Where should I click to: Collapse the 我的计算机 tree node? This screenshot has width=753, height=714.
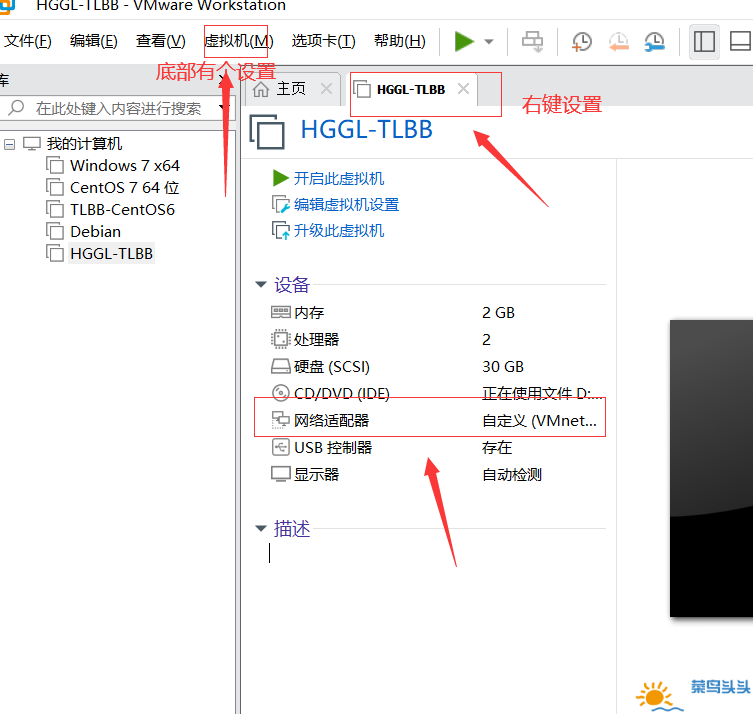pyautogui.click(x=9, y=144)
